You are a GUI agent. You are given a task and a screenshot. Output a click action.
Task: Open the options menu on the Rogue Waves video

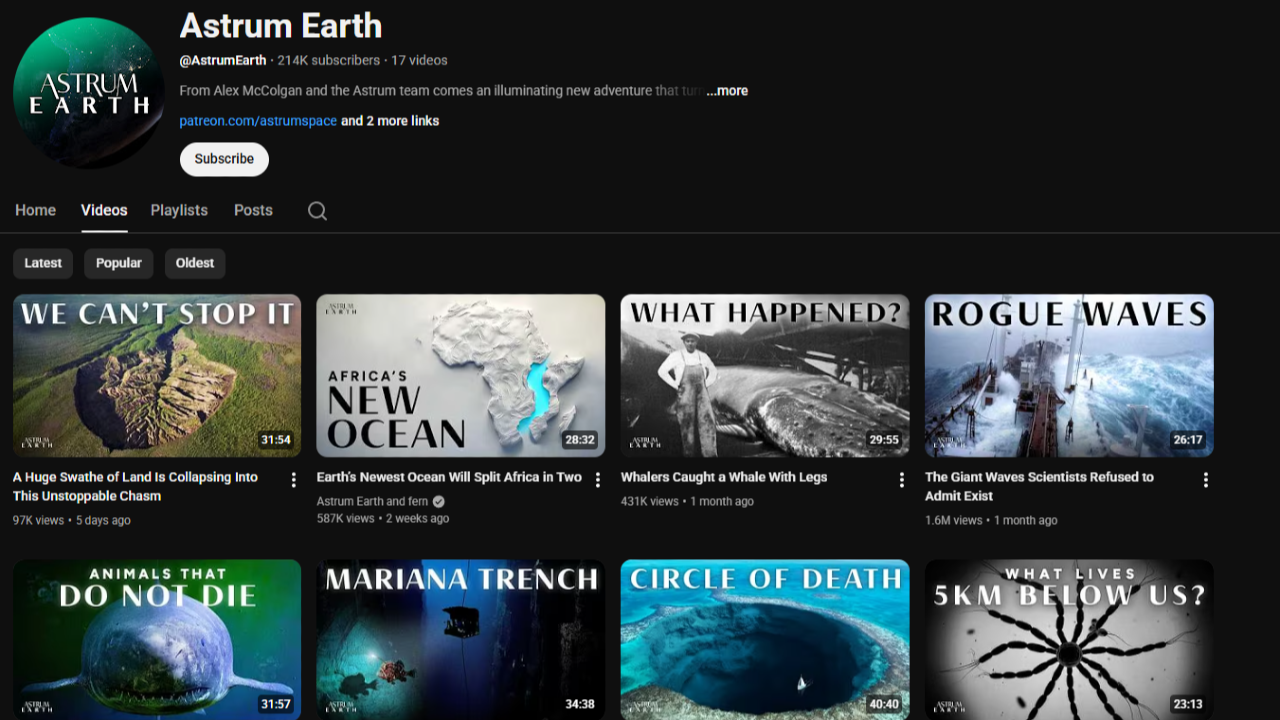pyautogui.click(x=1205, y=480)
